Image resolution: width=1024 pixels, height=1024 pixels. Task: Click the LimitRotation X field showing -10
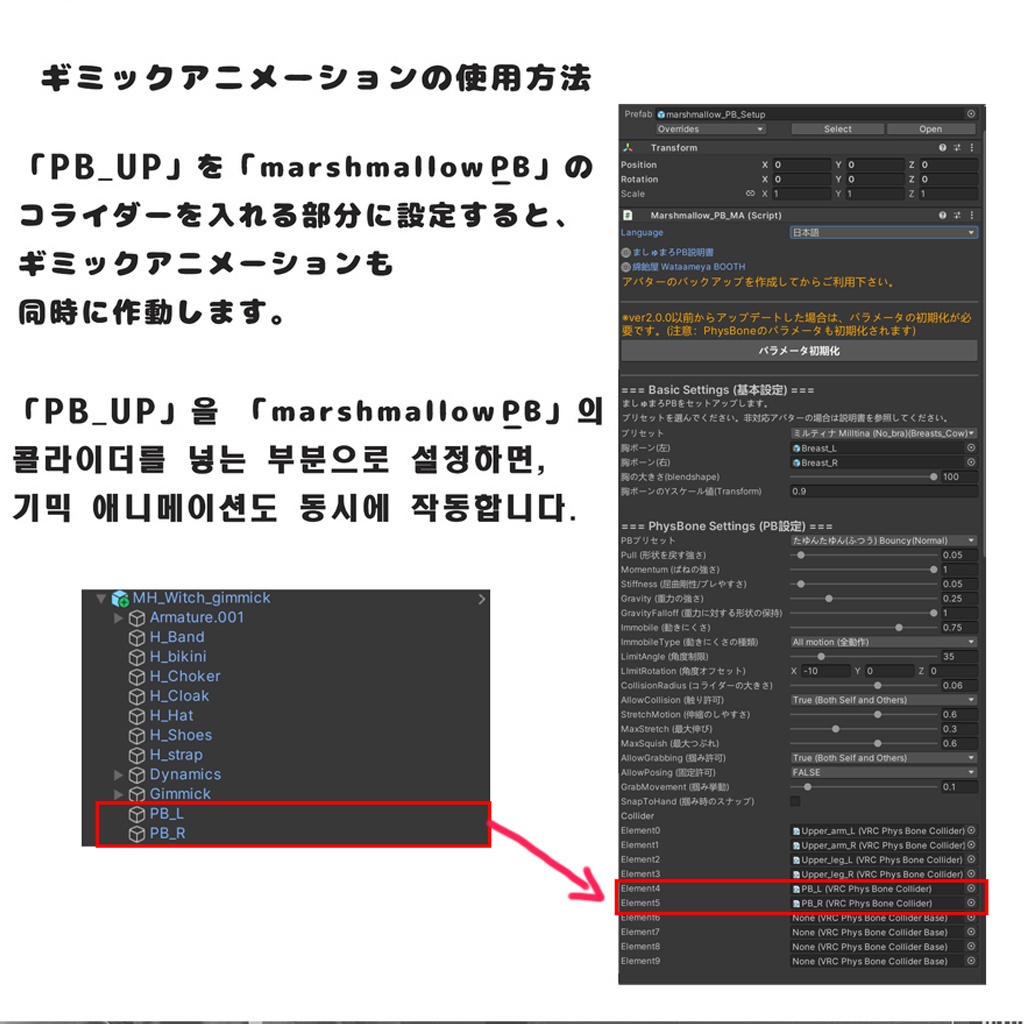[825, 671]
